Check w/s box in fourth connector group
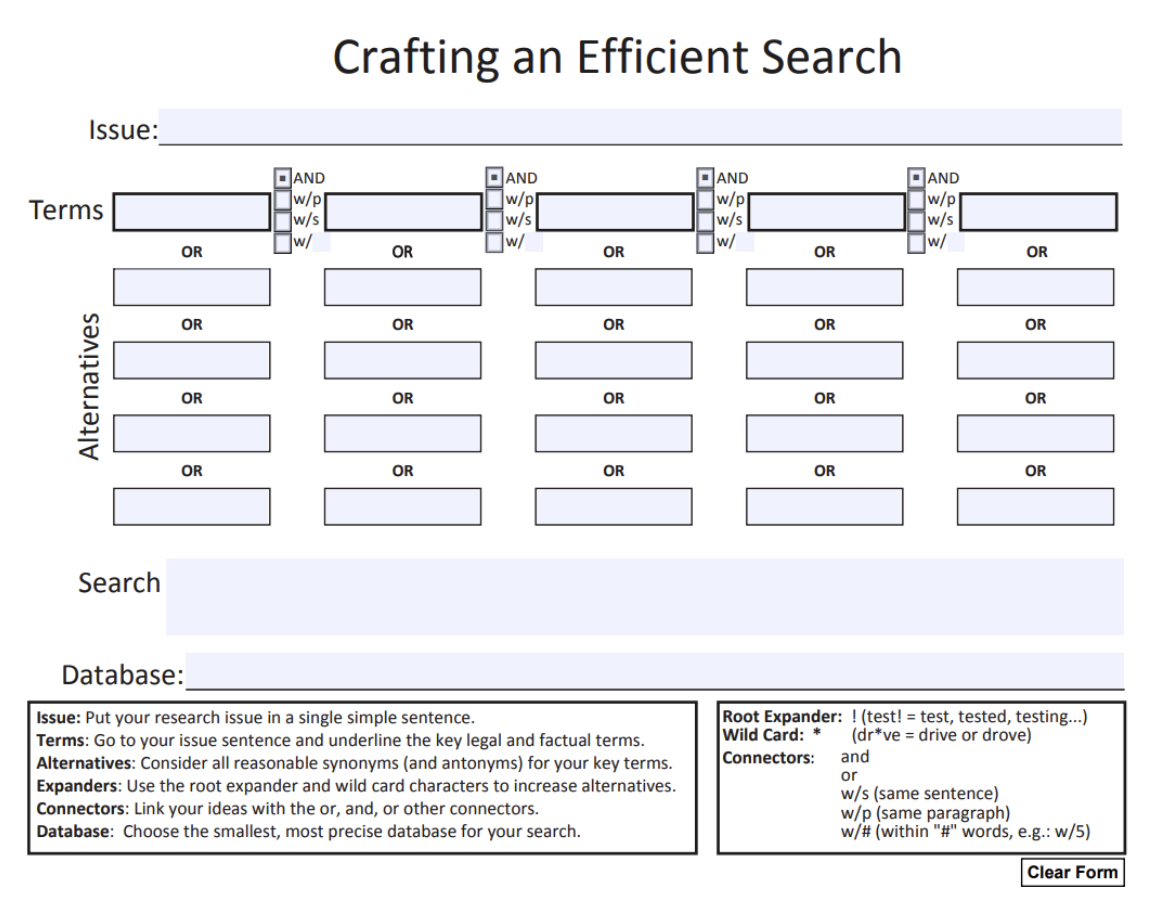Image resolution: width=1162 pixels, height=898 pixels. point(917,220)
